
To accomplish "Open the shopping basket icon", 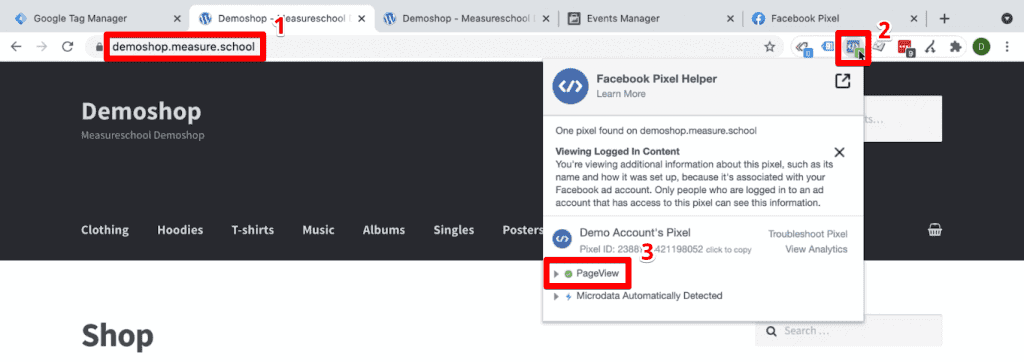I will coord(935,230).
